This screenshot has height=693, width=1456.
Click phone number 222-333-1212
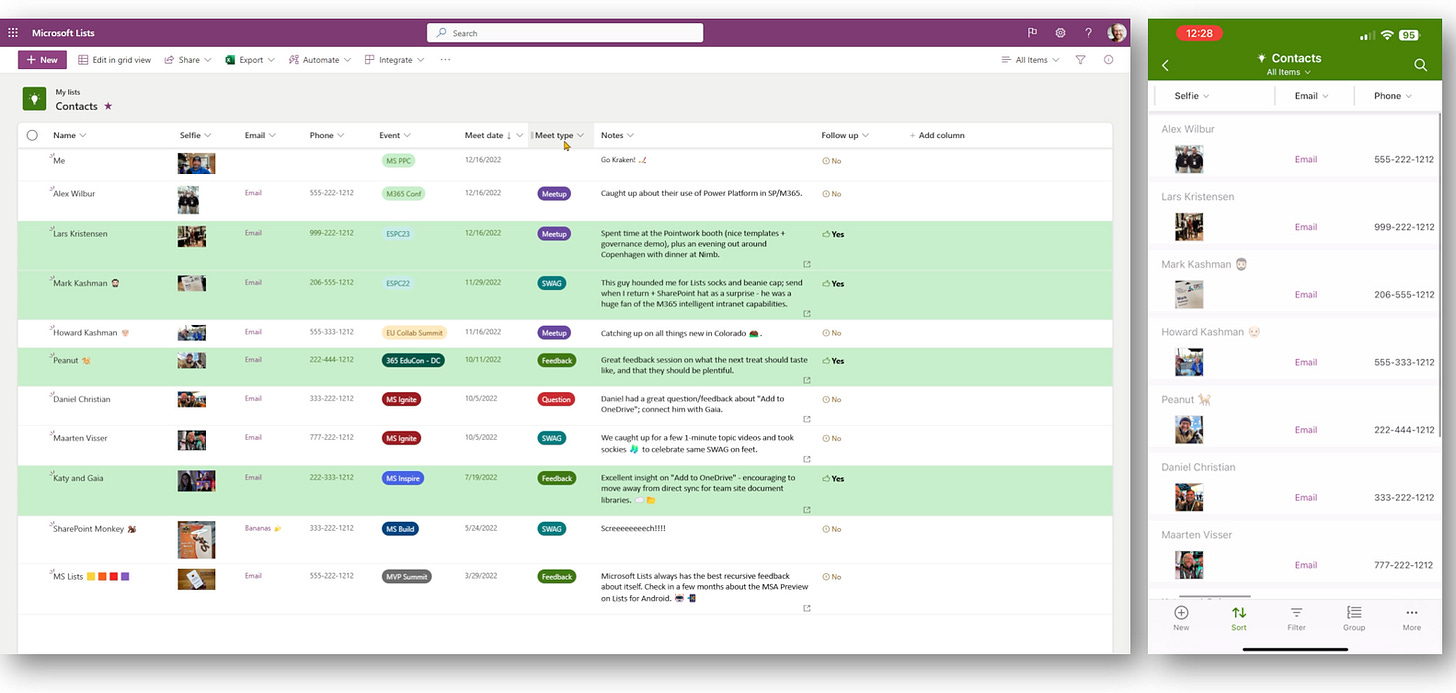(x=332, y=477)
